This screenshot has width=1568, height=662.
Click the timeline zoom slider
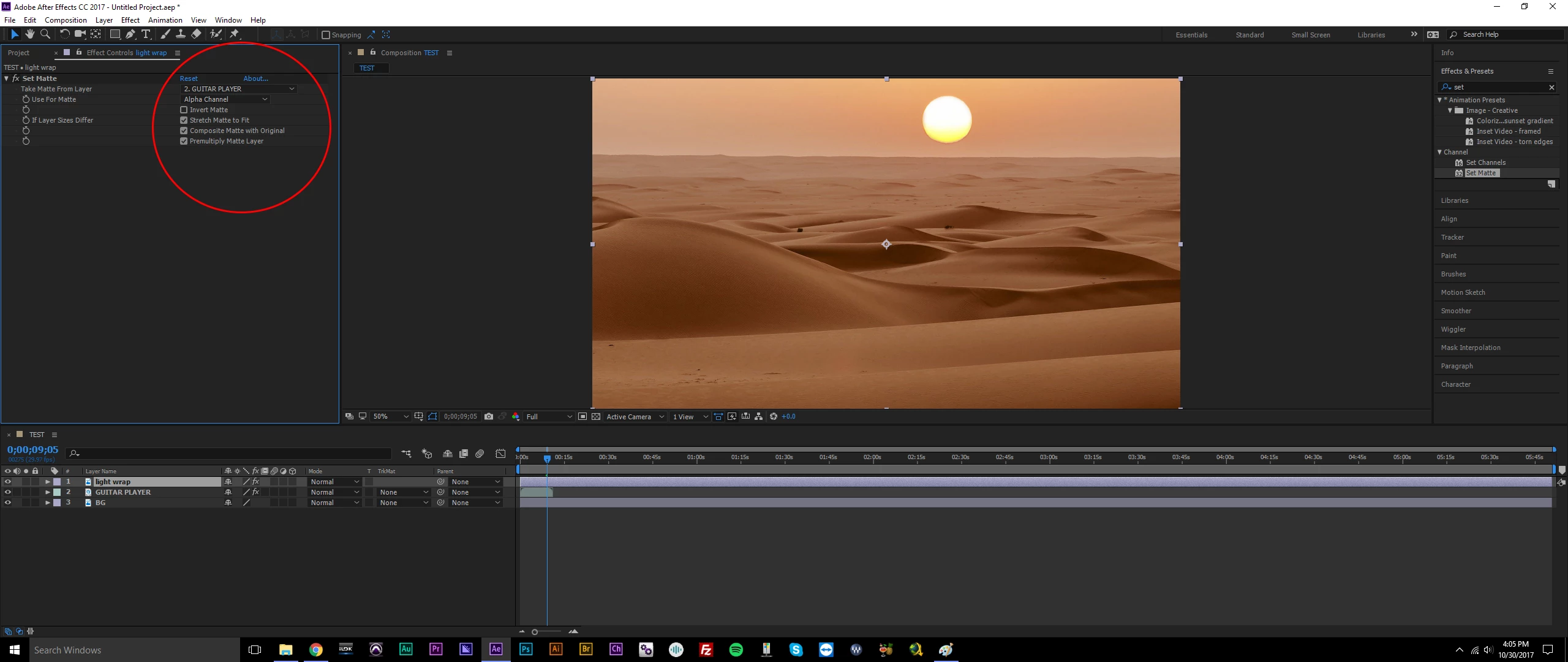tap(535, 632)
